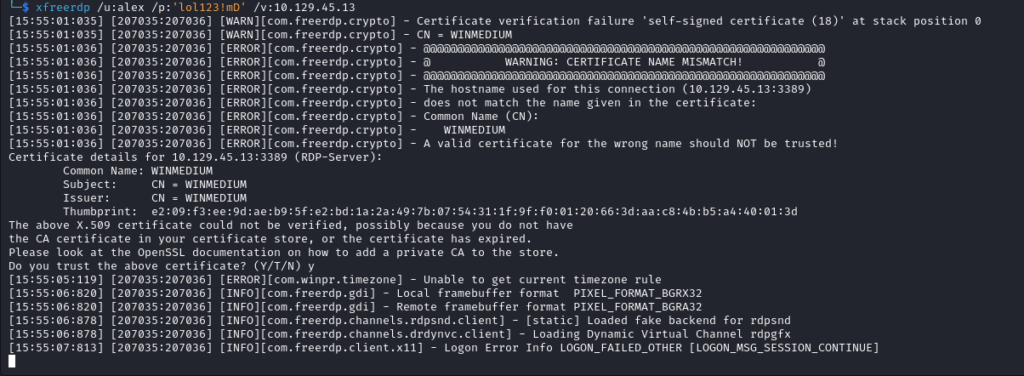Click the 'y' answer after the trust prompt
Image resolution: width=1024 pixels, height=376 pixels.
pos(312,266)
